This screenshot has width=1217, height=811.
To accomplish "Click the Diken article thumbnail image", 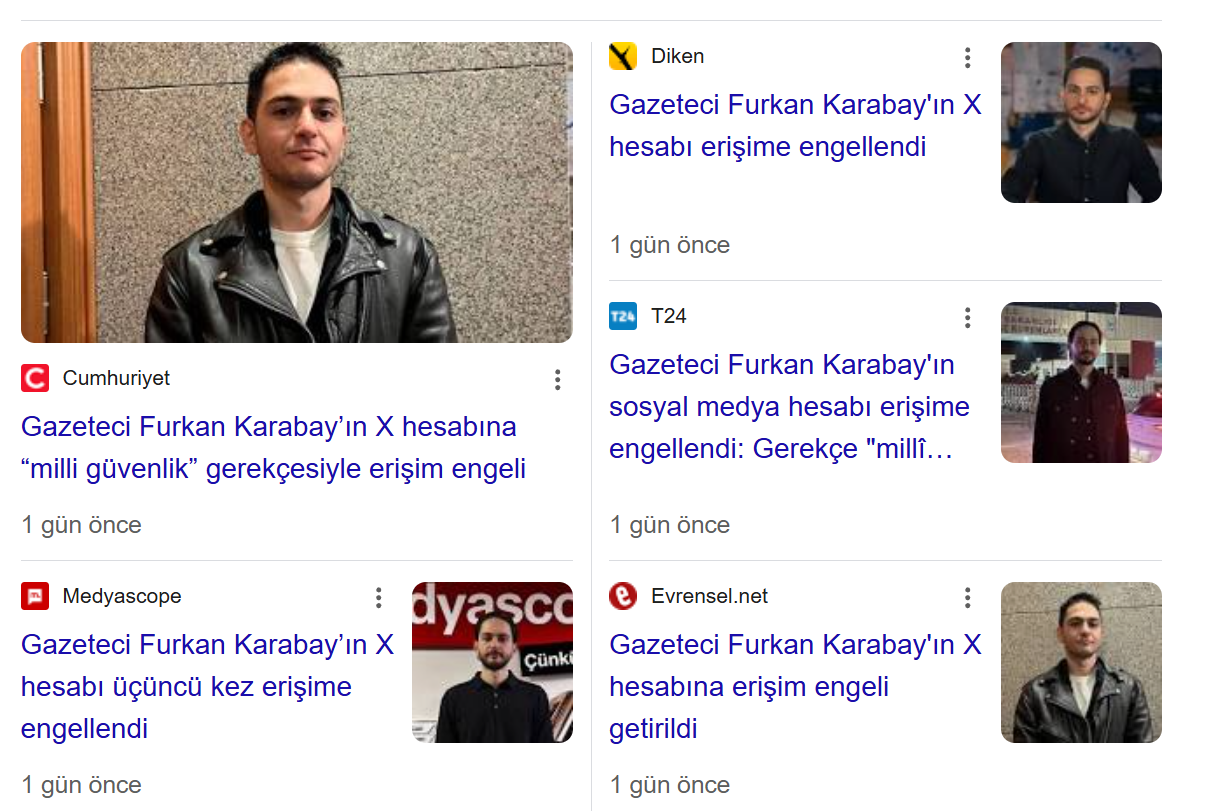I will [1081, 122].
